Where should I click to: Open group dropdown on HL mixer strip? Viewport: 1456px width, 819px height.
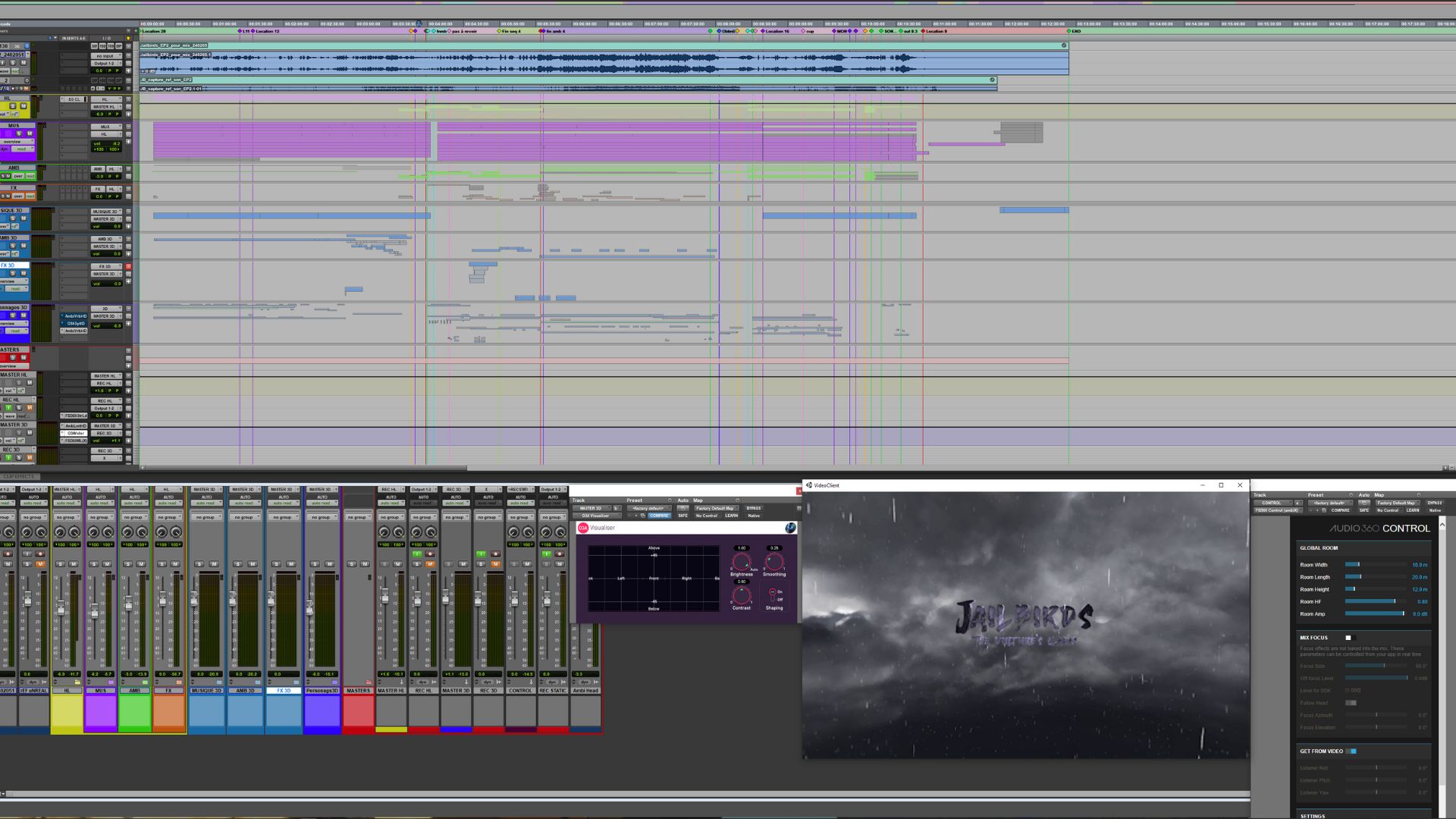tap(67, 517)
